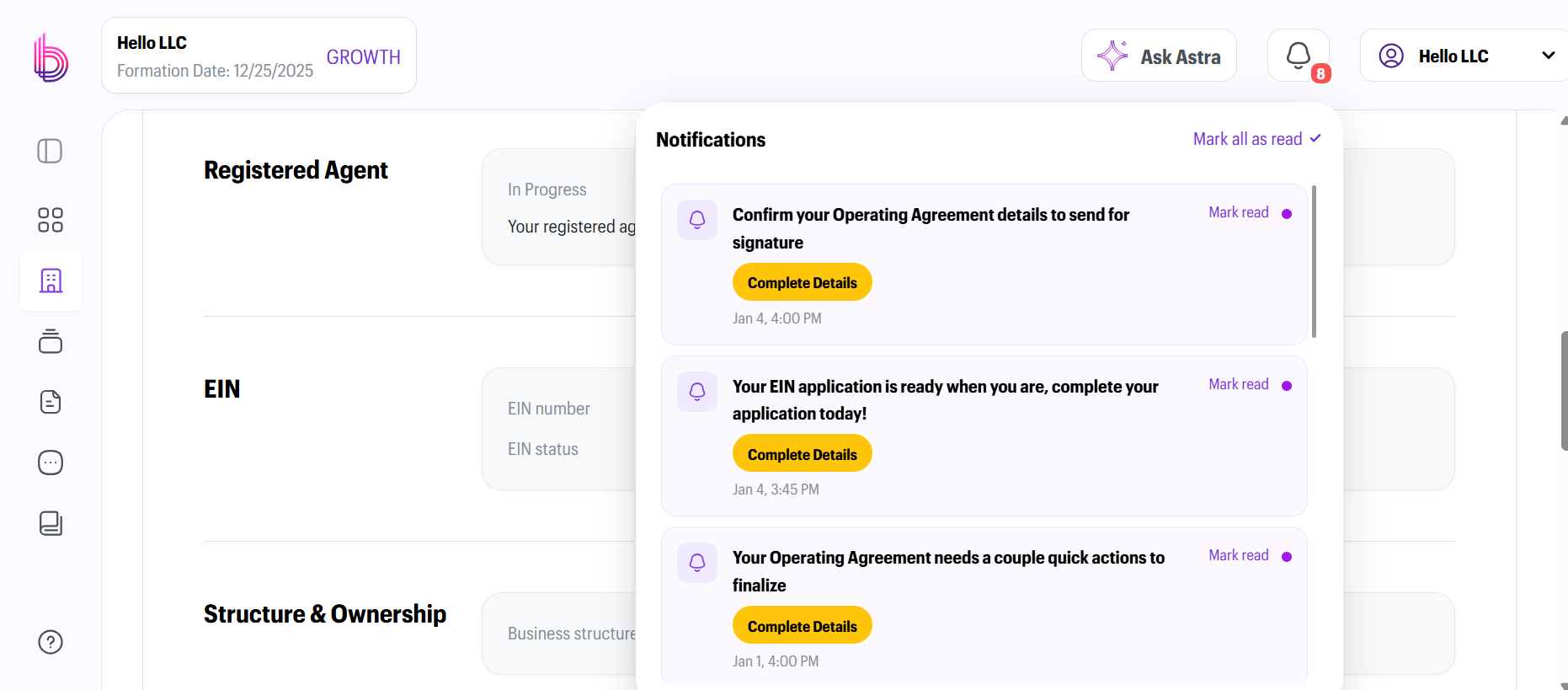Open the dashboard grid icon in sidebar
The height and width of the screenshot is (690, 1568).
pos(51,220)
